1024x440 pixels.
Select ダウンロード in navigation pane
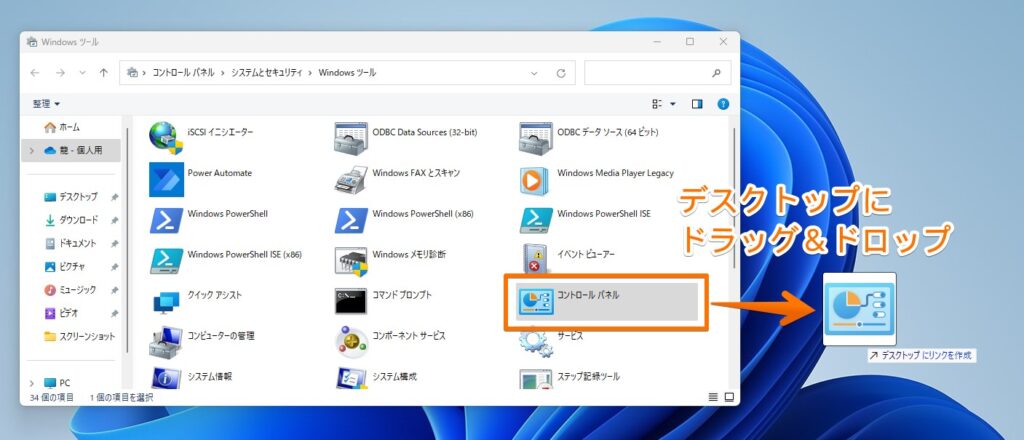71,220
